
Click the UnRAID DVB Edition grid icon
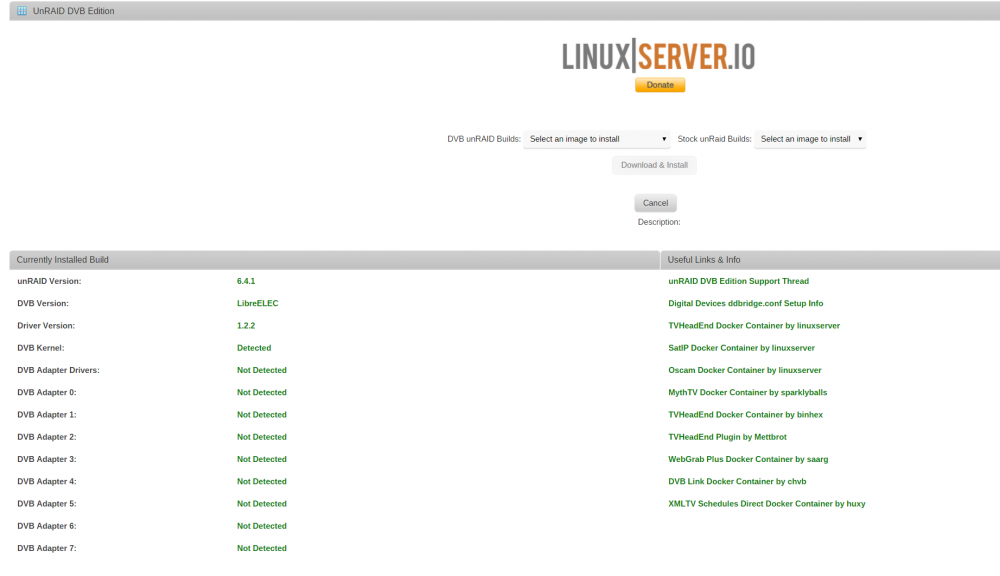point(22,11)
